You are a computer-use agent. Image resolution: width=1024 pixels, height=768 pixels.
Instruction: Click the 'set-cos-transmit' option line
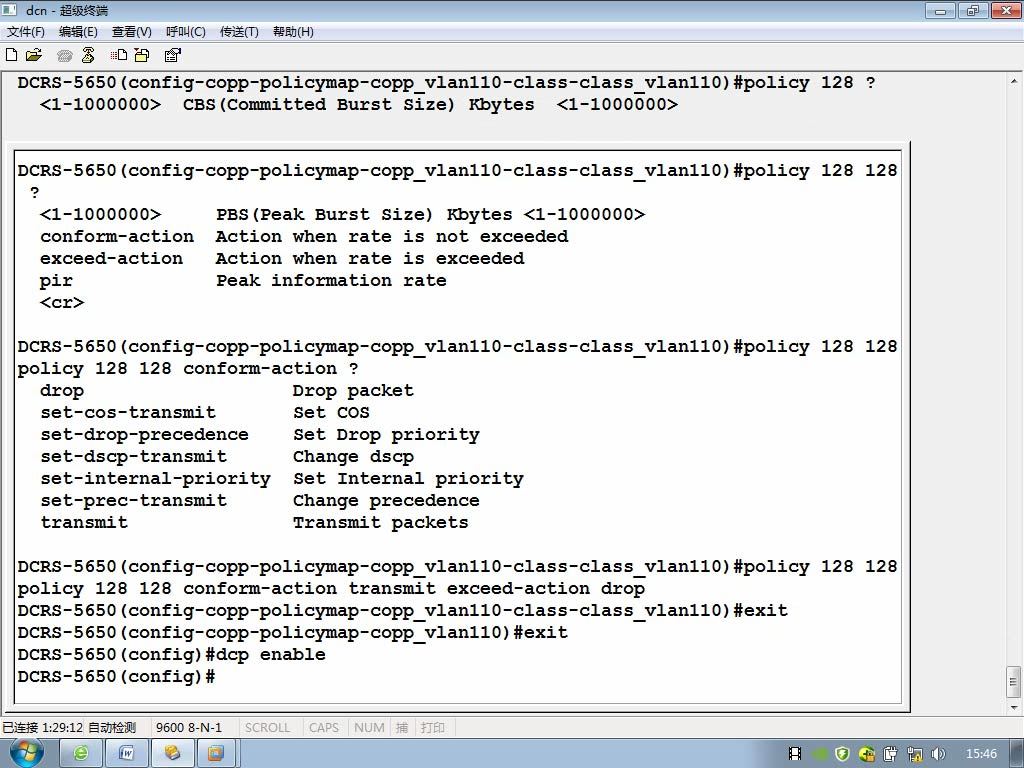(x=204, y=413)
